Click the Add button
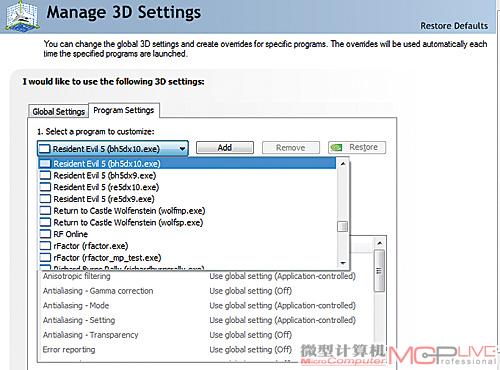 point(225,148)
